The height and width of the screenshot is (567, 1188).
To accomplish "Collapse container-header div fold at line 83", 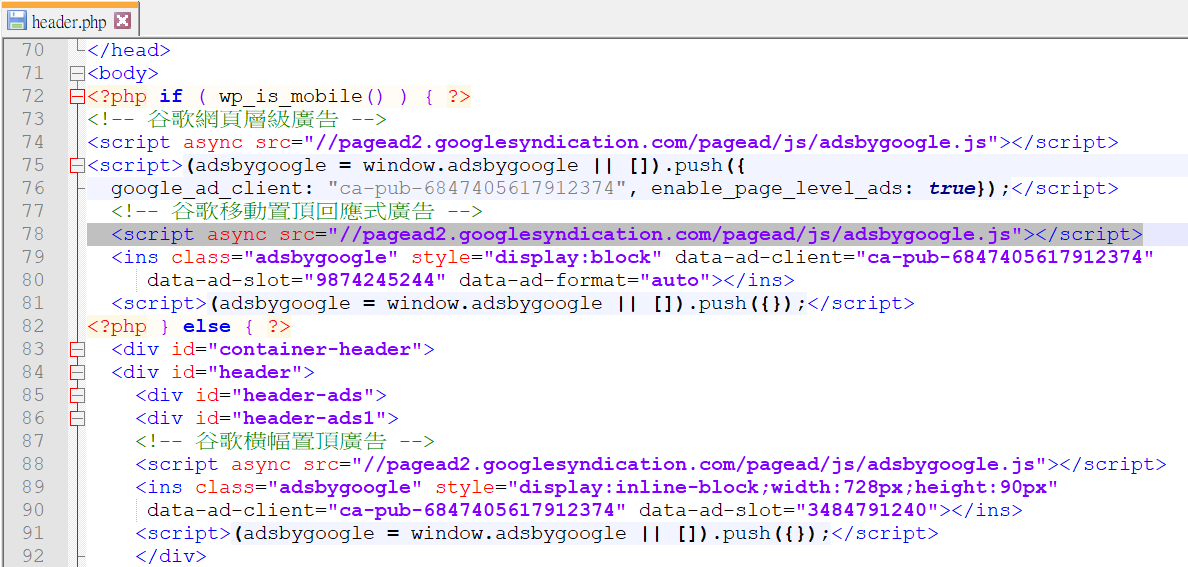I will tap(76, 349).
